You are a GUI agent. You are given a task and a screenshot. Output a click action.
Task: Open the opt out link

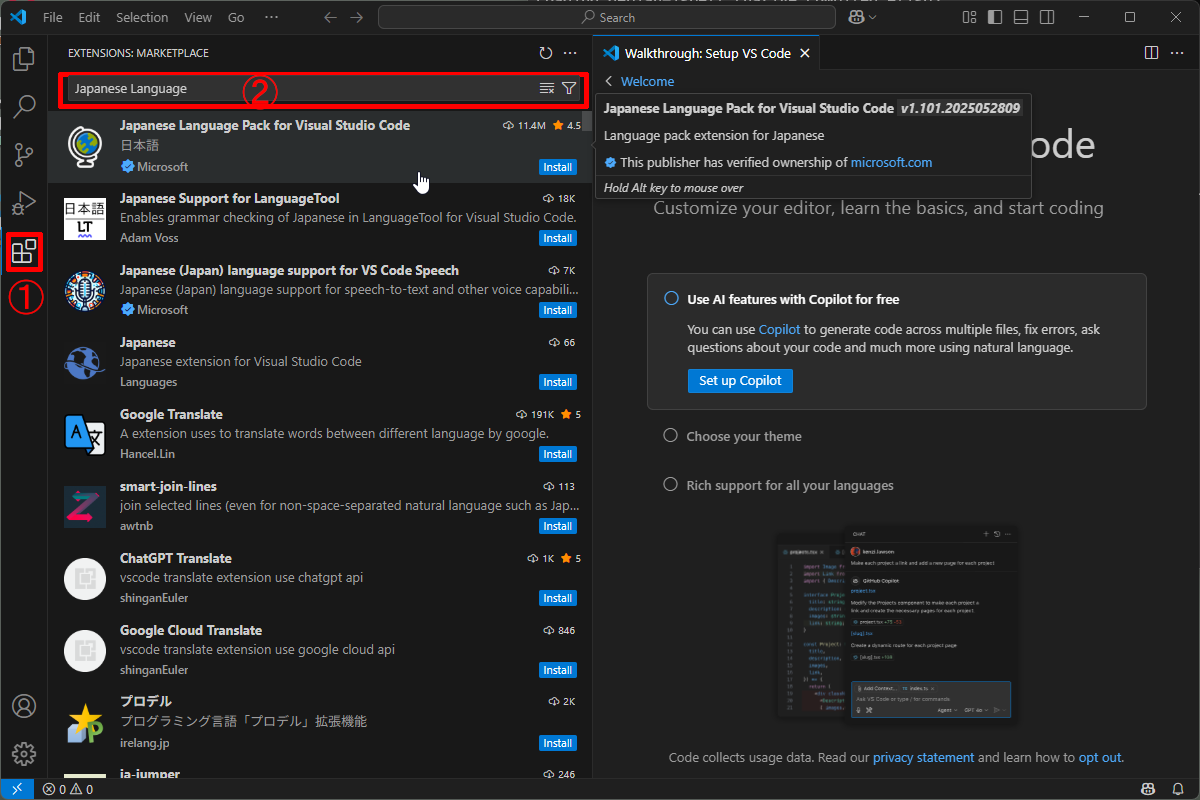[x=1099, y=758]
